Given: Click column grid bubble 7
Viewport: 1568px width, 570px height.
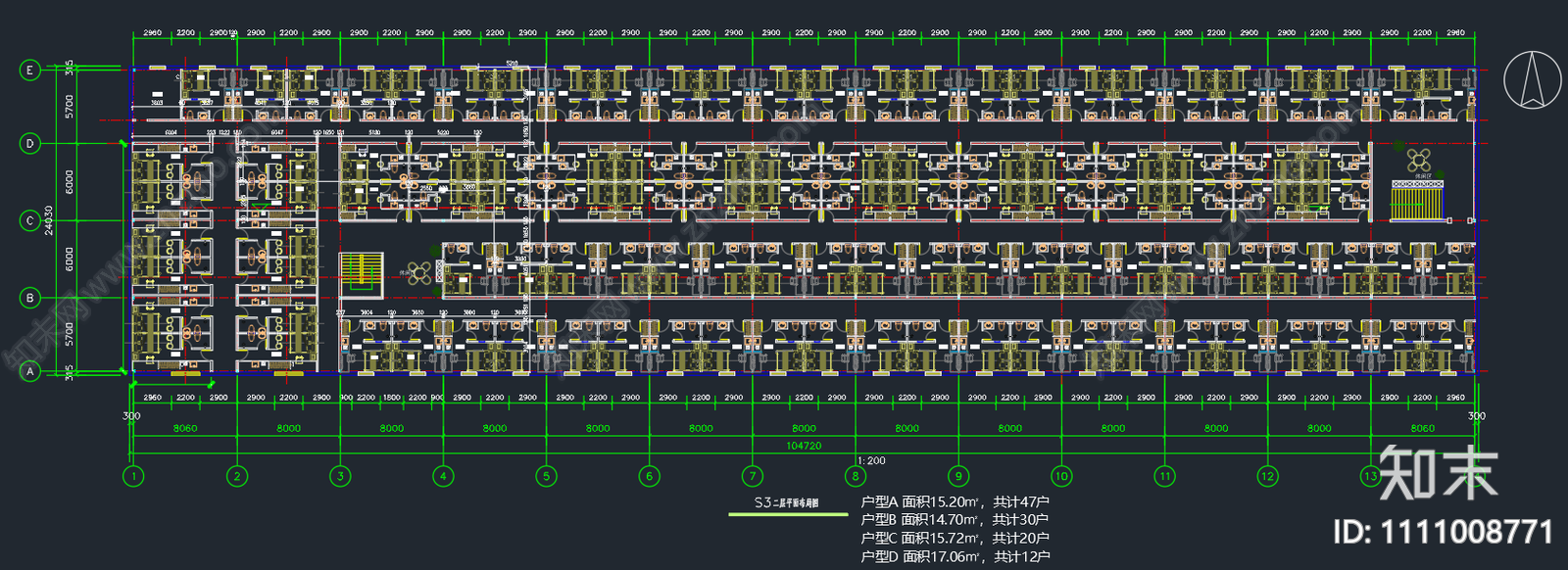Looking at the screenshot, I should [753, 476].
